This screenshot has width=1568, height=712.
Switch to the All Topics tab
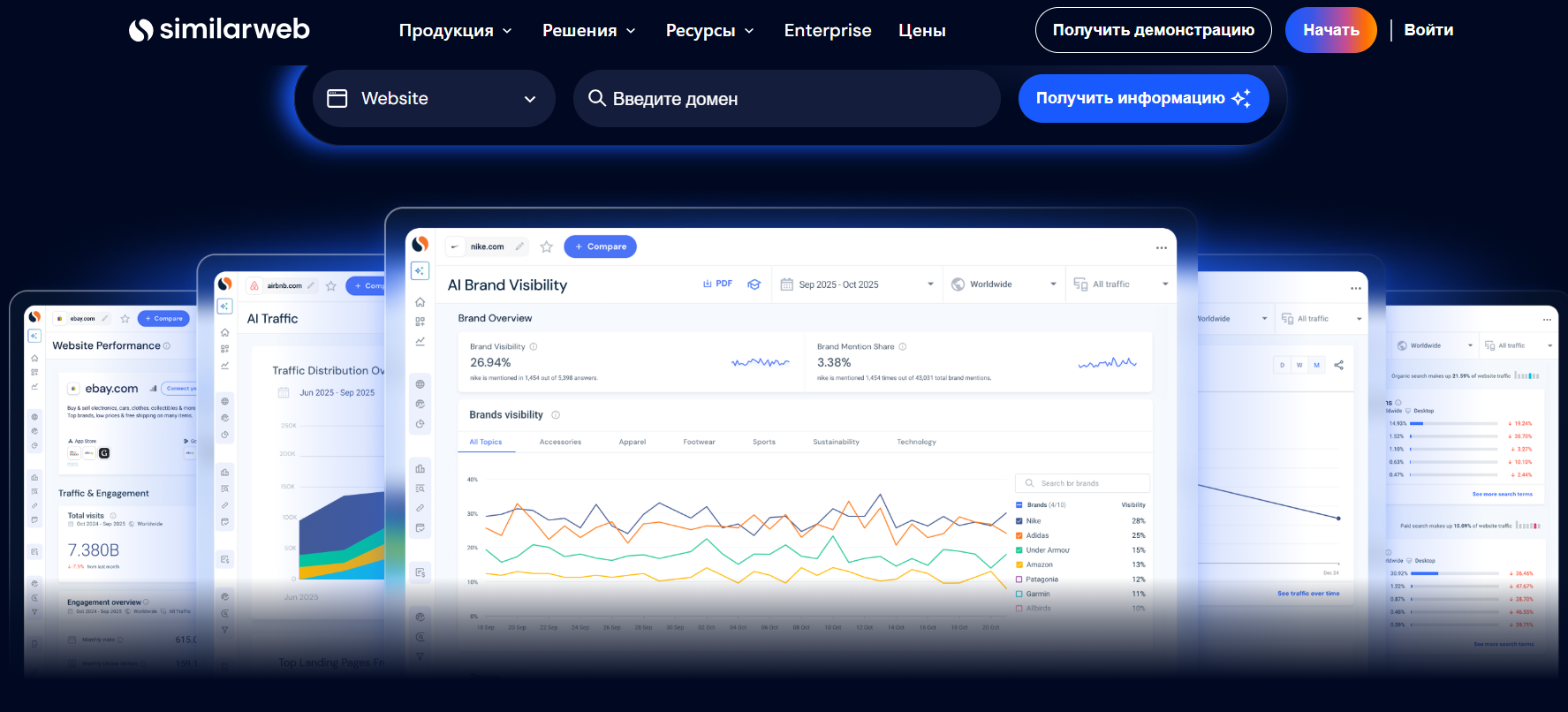coord(486,442)
